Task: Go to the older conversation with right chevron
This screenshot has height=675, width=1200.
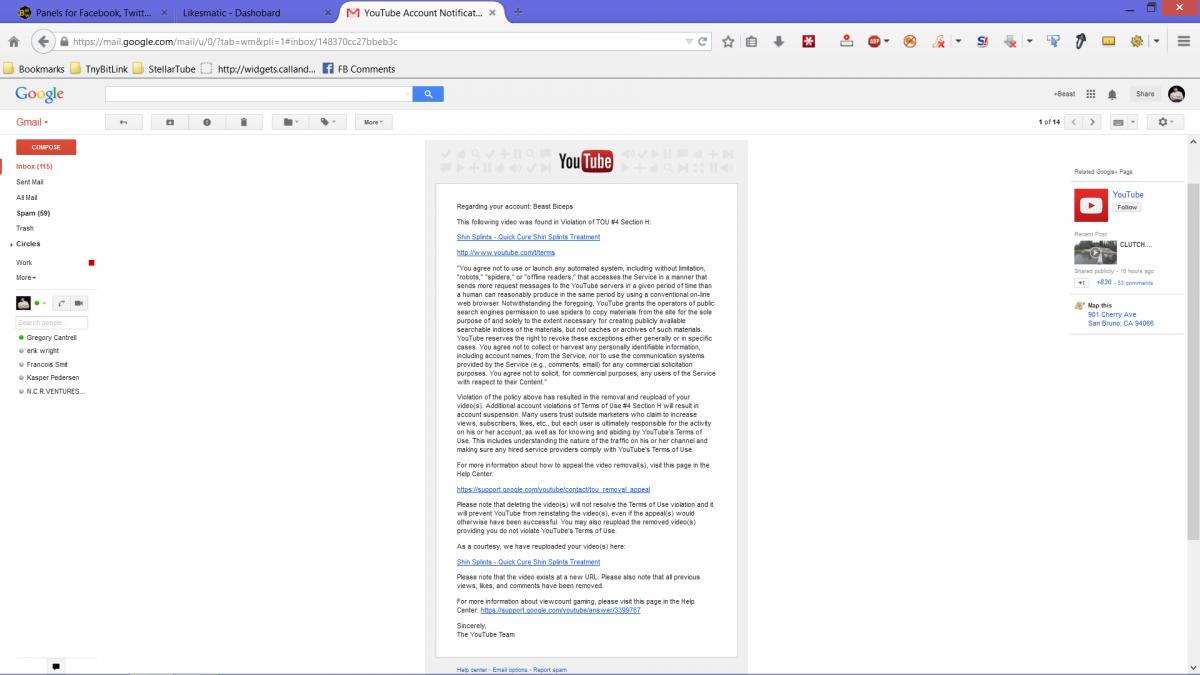Action: point(1092,122)
